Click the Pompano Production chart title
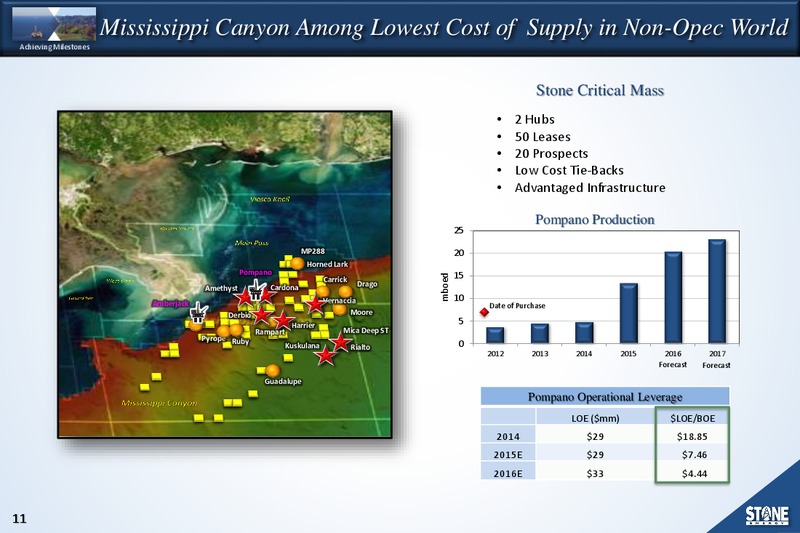 click(x=595, y=220)
